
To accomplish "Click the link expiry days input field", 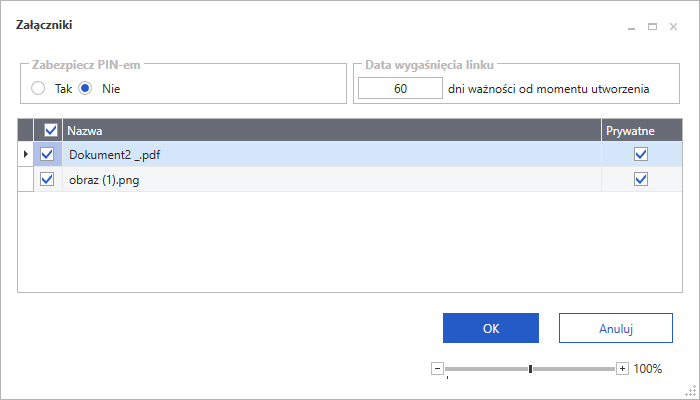I will coord(400,88).
